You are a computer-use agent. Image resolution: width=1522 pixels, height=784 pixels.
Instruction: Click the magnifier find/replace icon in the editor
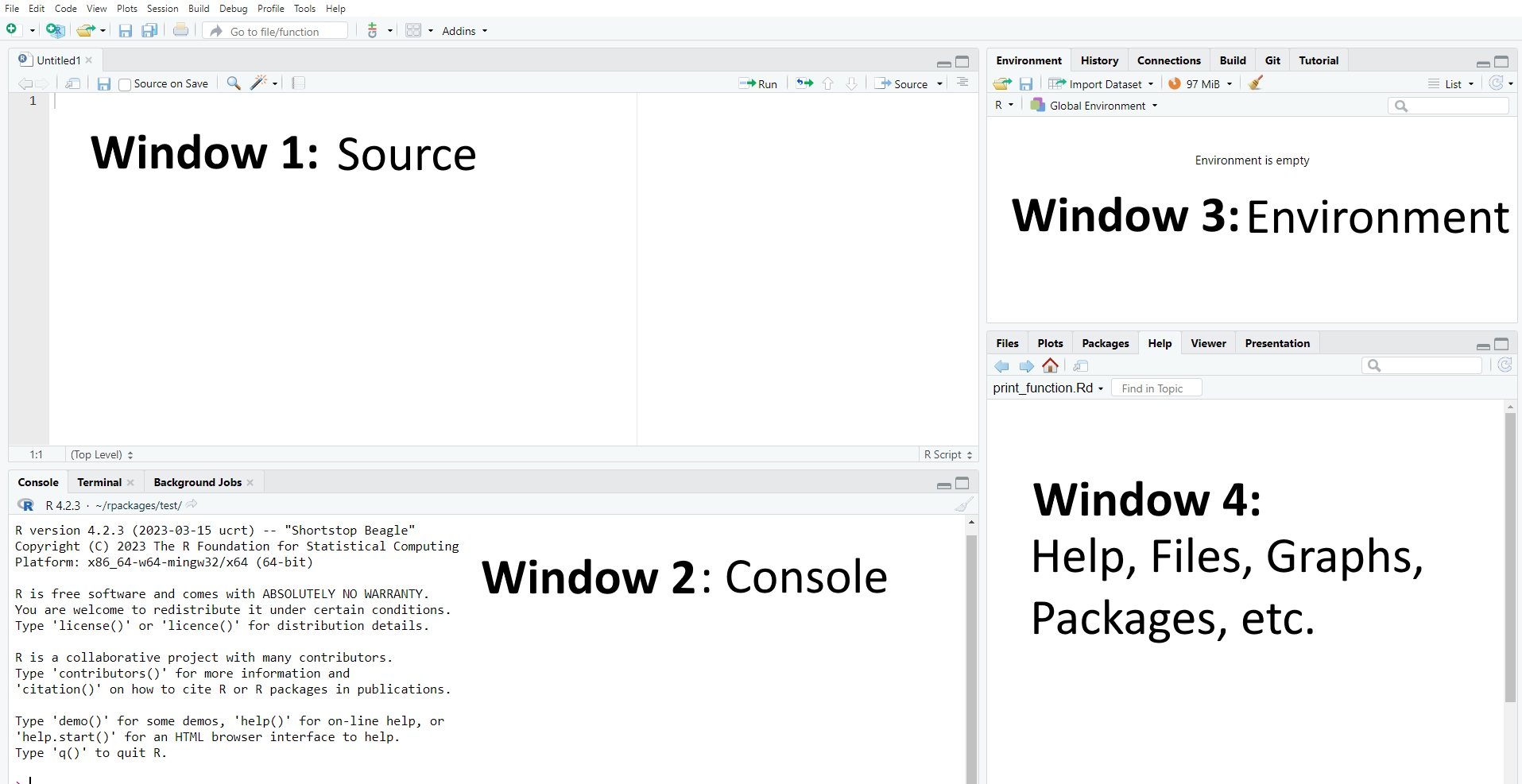coord(234,83)
